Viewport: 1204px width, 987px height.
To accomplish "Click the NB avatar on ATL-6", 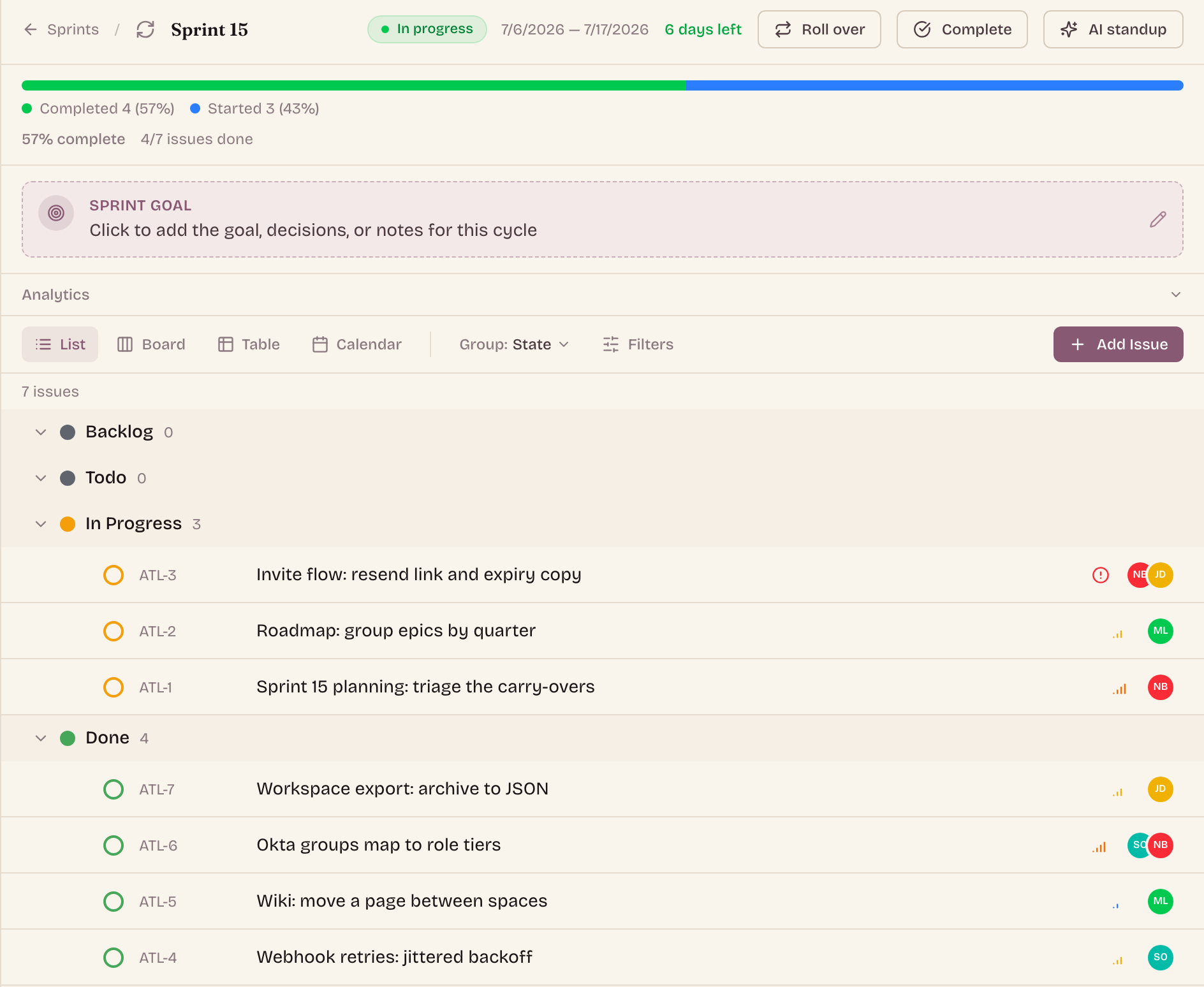I will (1161, 845).
